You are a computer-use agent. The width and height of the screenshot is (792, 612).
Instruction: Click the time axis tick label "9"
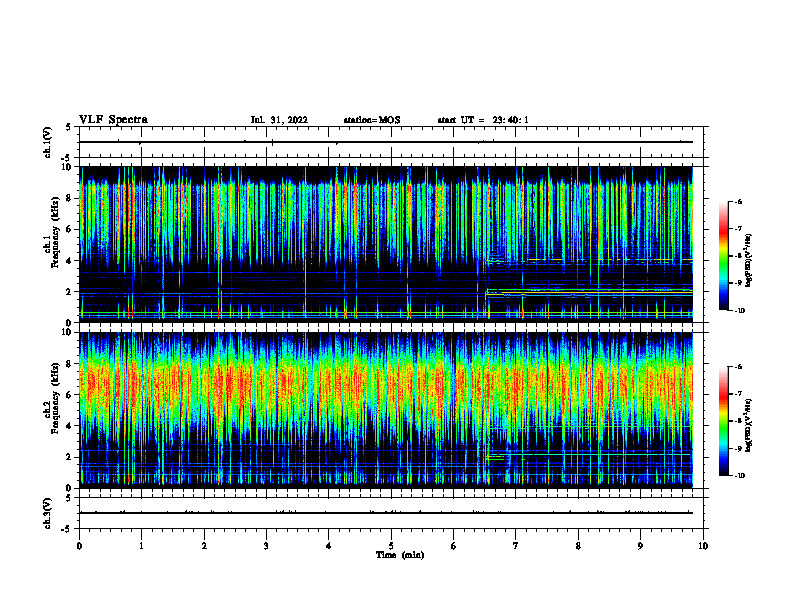coord(640,546)
